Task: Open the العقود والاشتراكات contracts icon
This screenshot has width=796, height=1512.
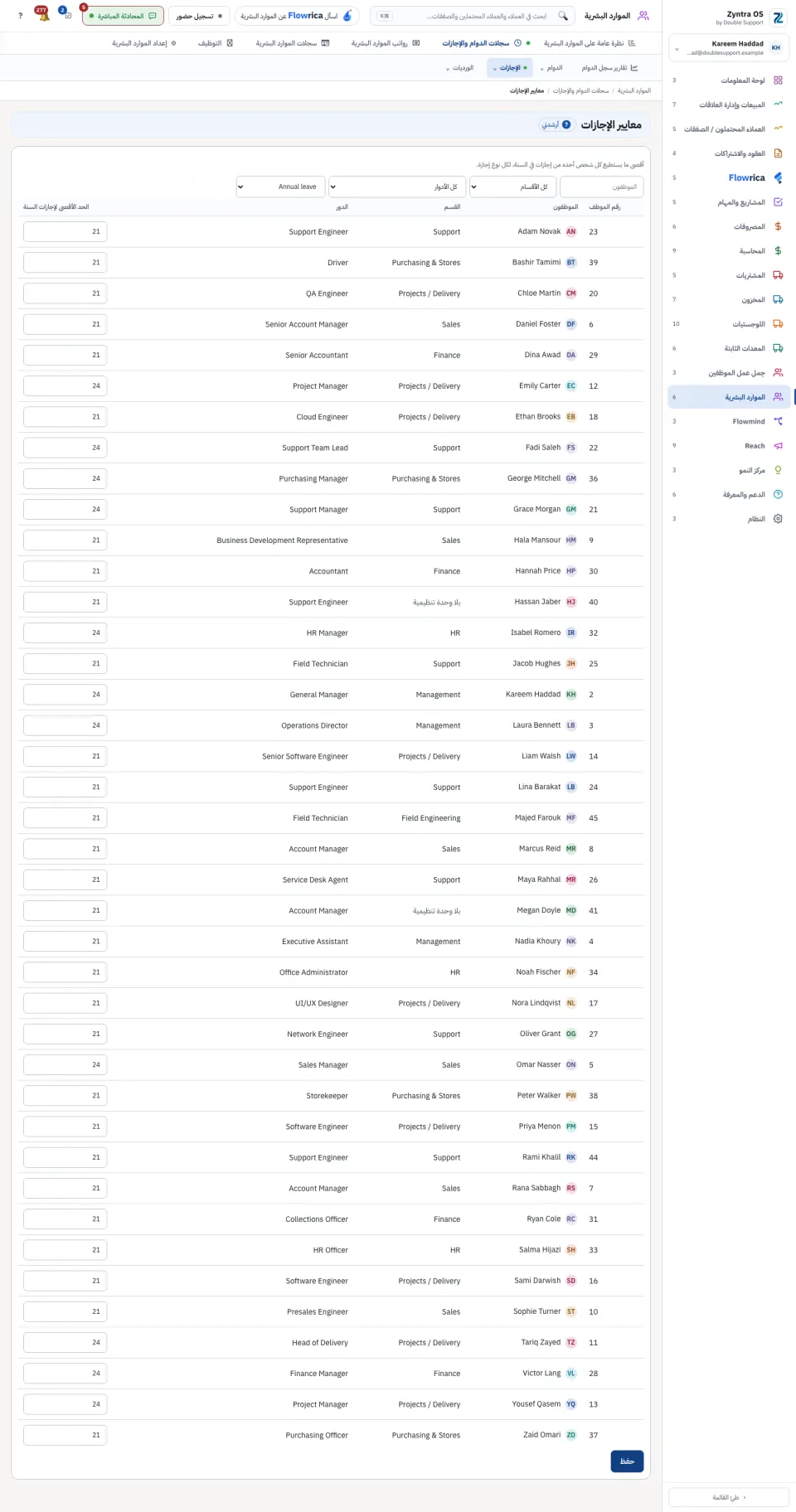Action: point(778,153)
